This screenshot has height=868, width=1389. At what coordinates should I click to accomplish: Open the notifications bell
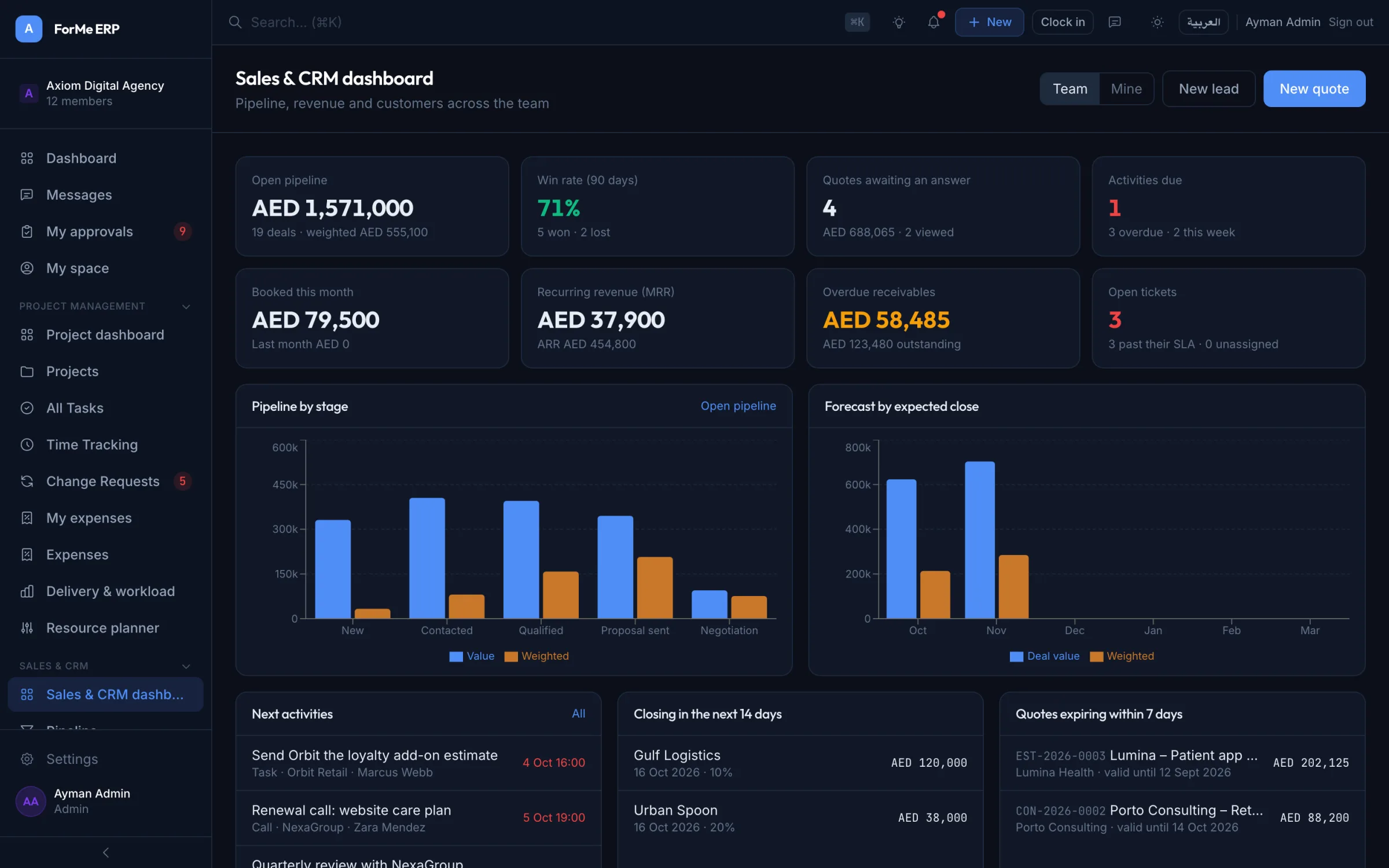(934, 22)
